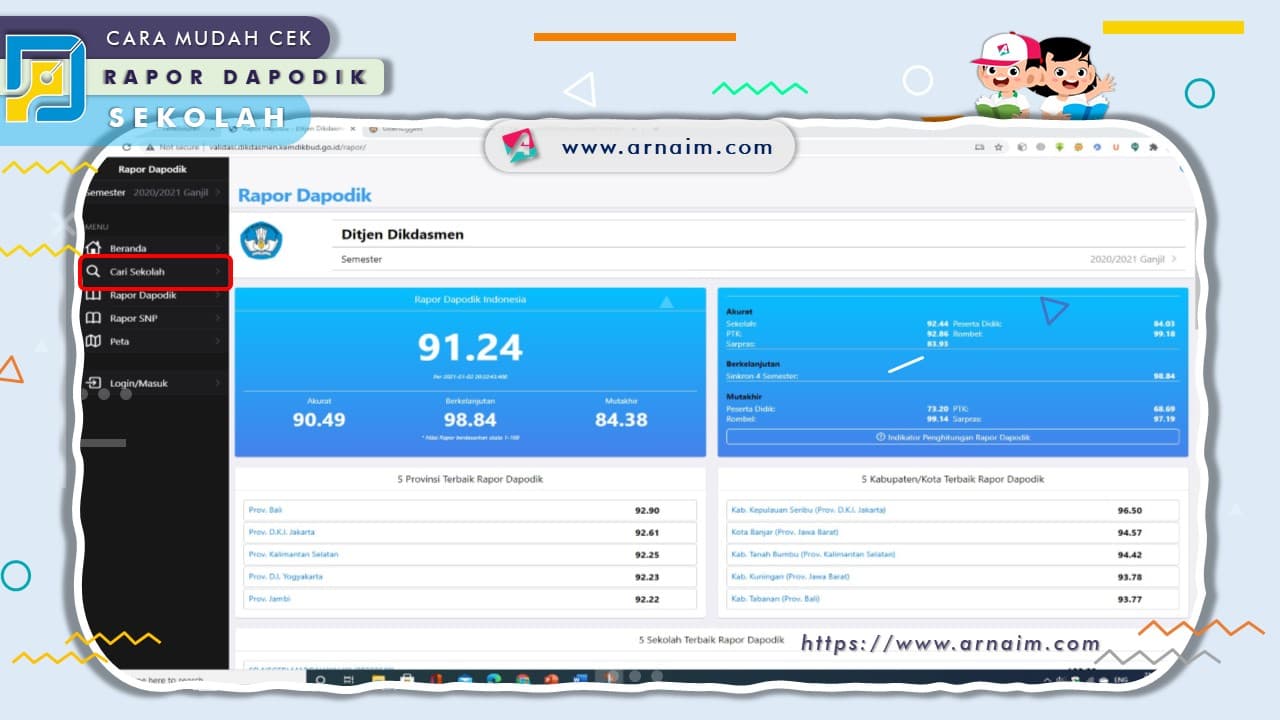Screen dimensions: 1280x720
Task: Click the Akurat 90.49 score
Action: tap(319, 420)
